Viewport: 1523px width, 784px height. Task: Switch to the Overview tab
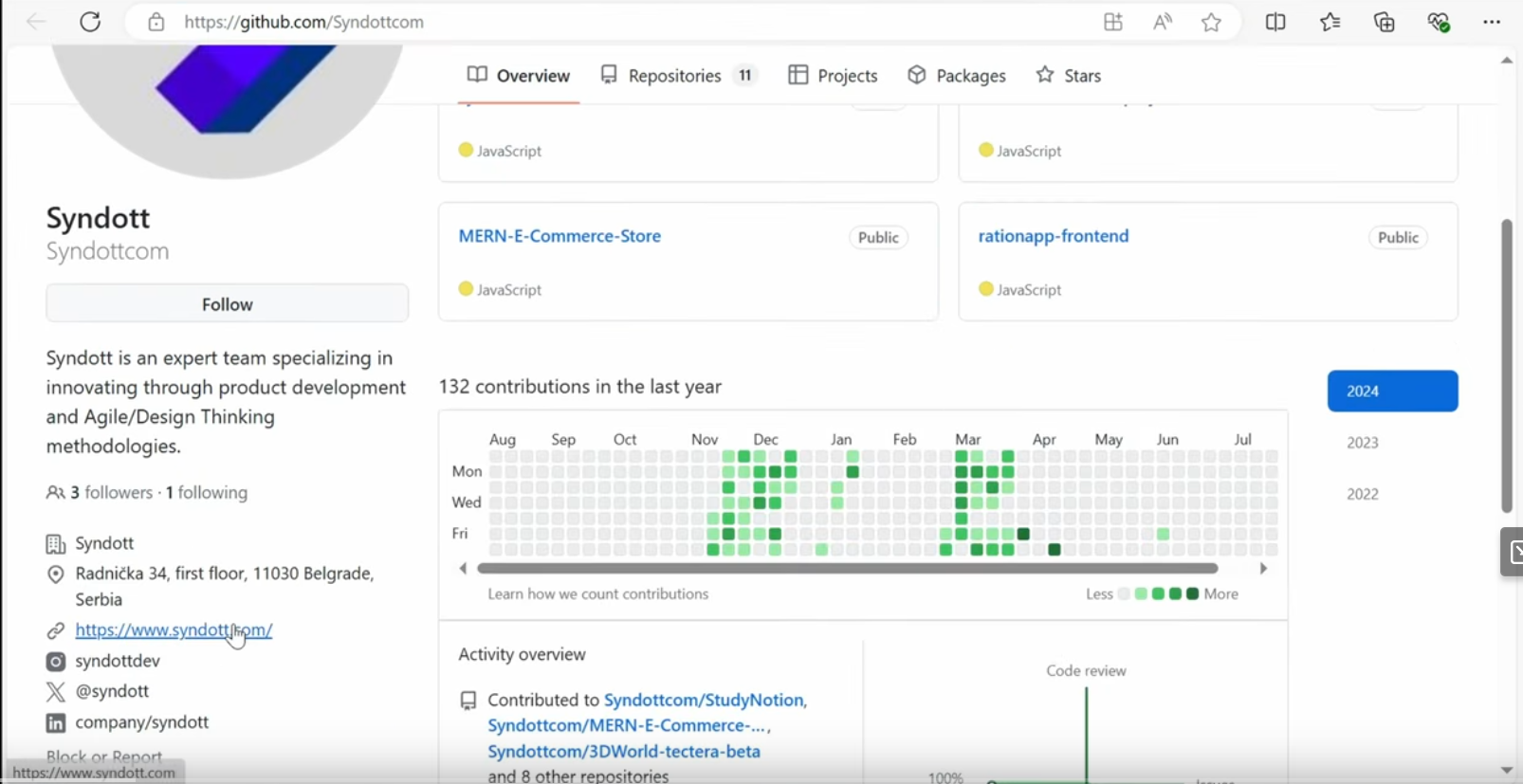point(519,76)
